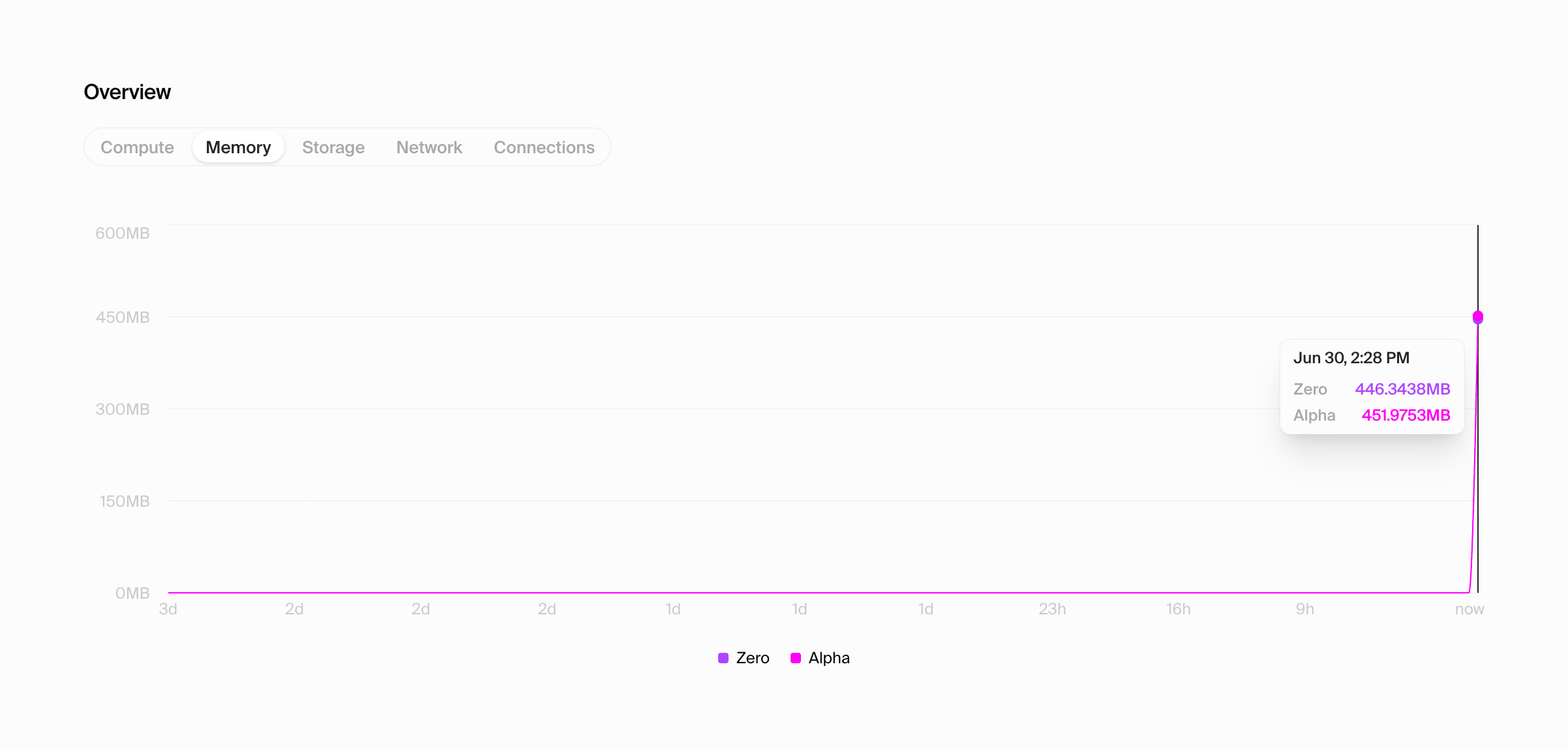This screenshot has height=750, width=1568.
Task: Switch to the Network tab
Action: (429, 147)
